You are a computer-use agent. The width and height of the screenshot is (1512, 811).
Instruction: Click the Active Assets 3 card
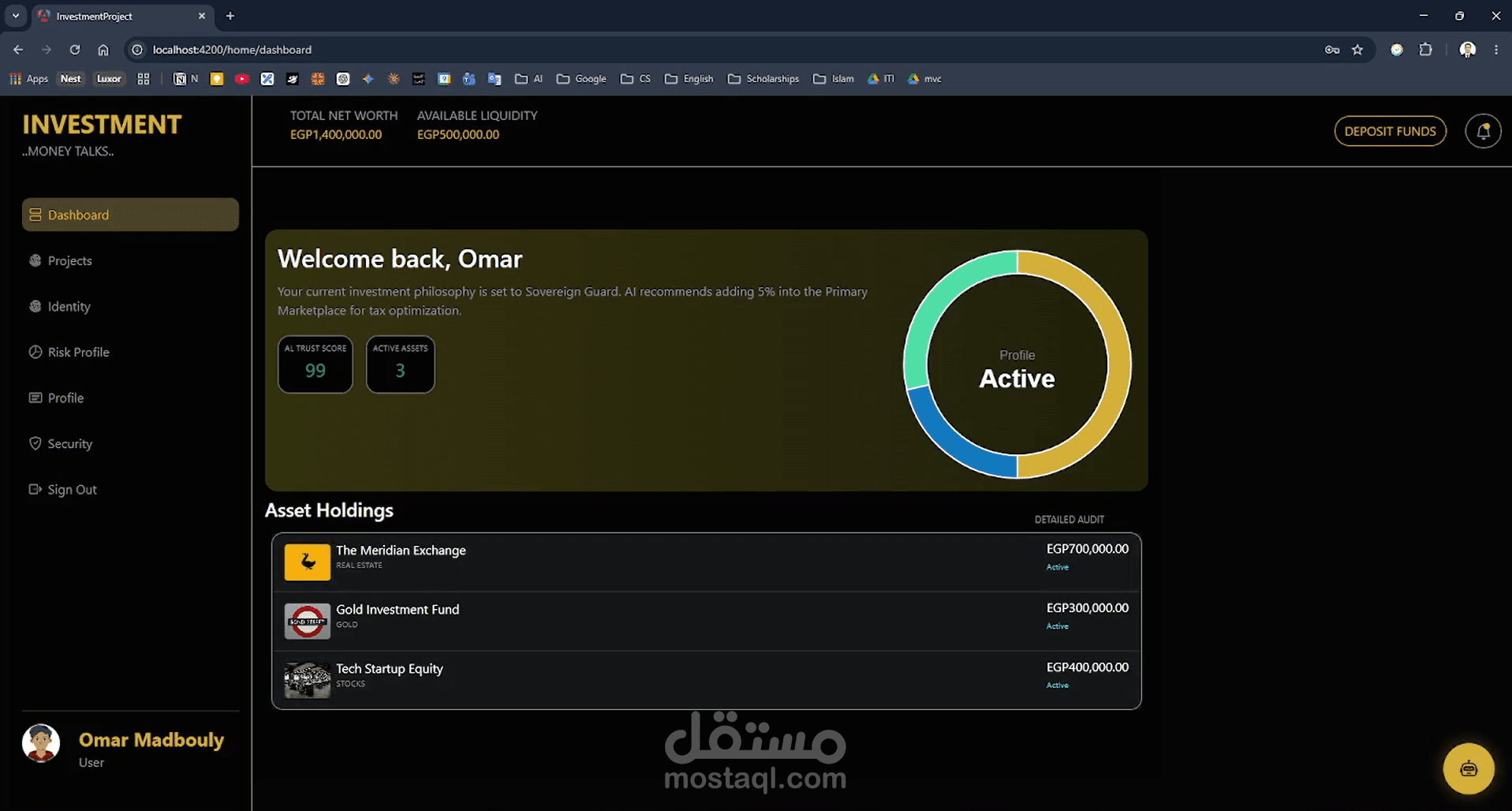tap(400, 364)
